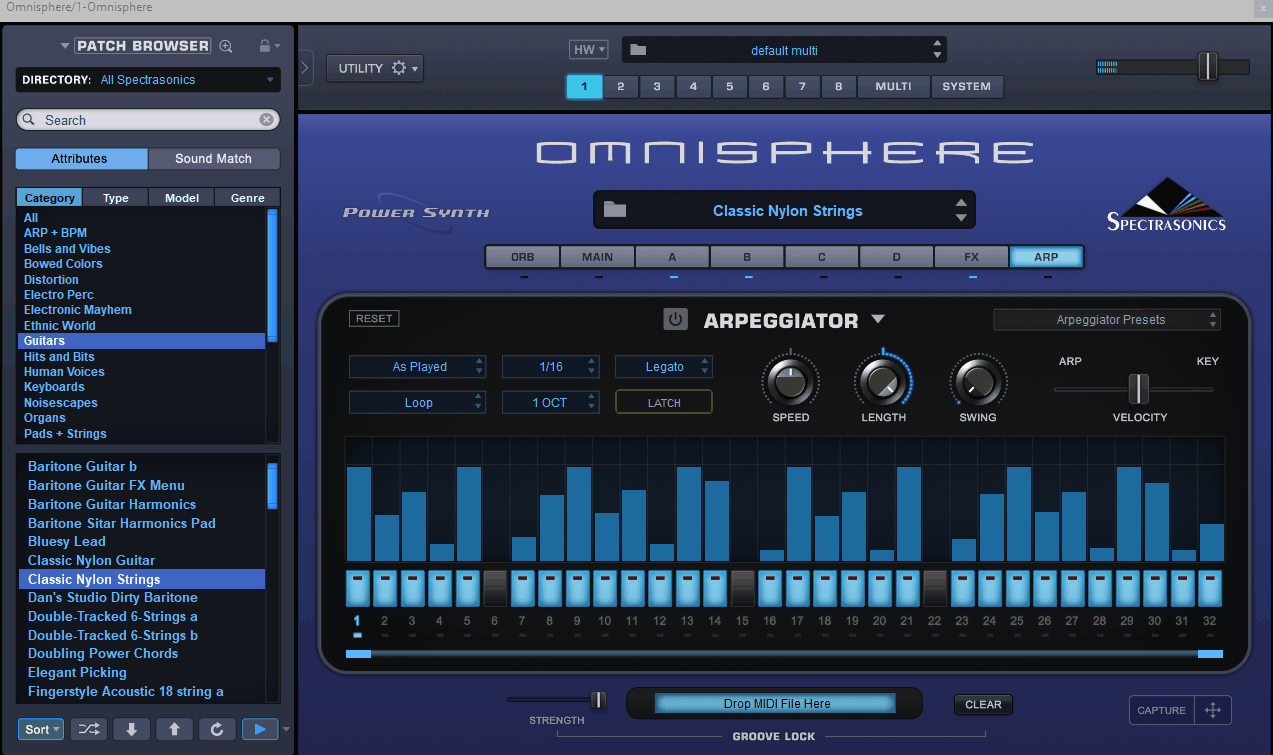
Task: Click the patch browser magnifier zoom icon
Action: (x=226, y=46)
